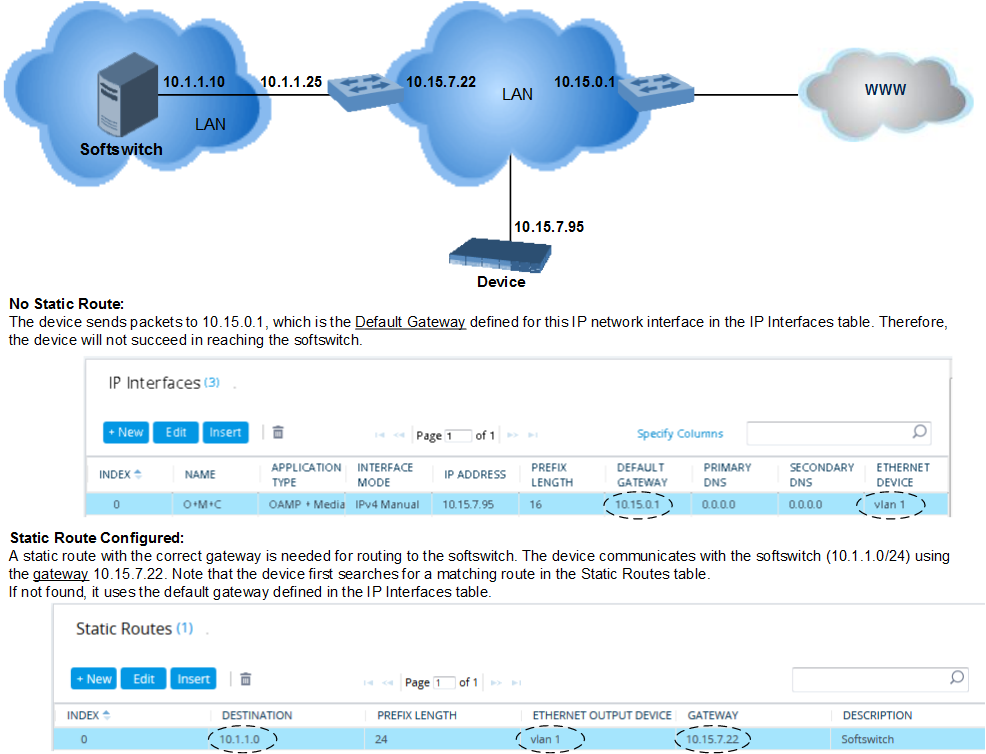Viewport: 986px width, 754px height.
Task: Click next page arrow in Static Routes pager
Action: [x=496, y=682]
